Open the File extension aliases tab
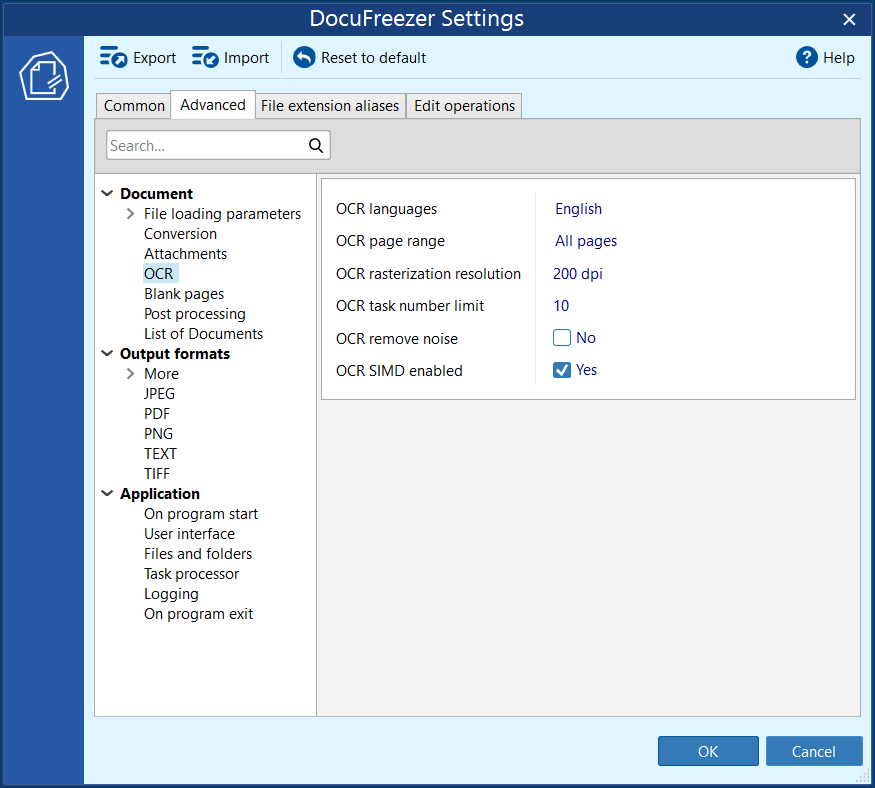 point(330,106)
